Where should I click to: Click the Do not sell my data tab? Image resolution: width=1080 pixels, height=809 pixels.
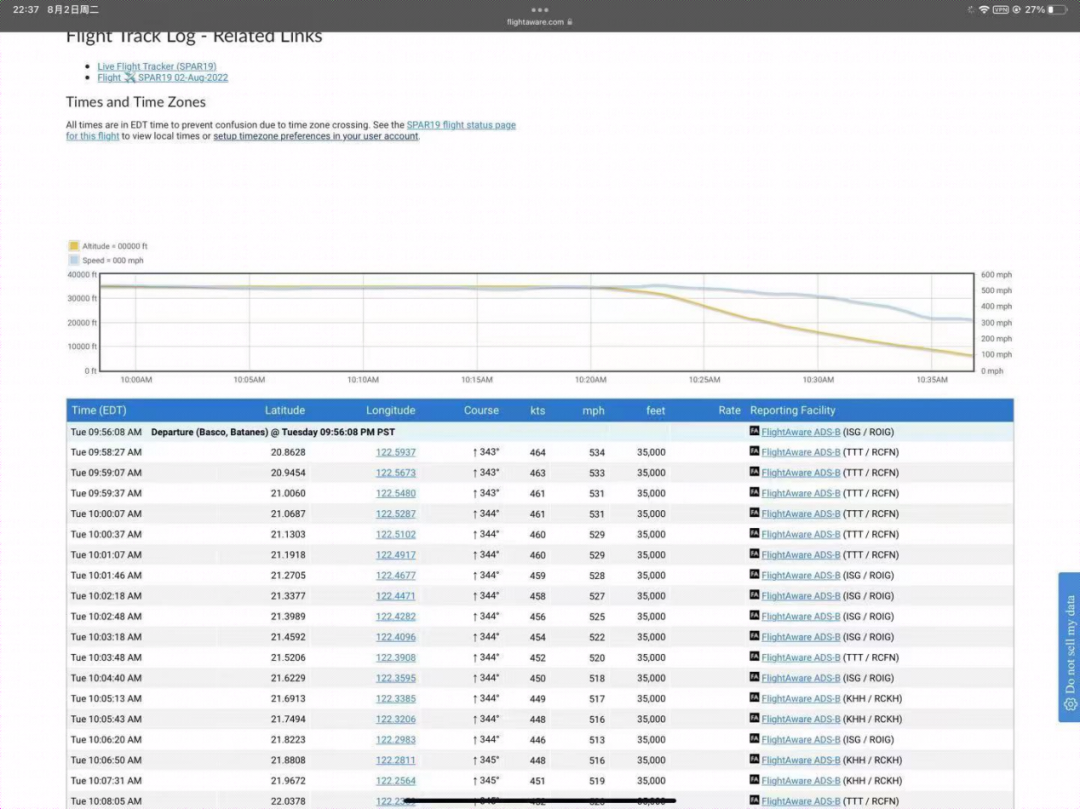tap(1070, 647)
